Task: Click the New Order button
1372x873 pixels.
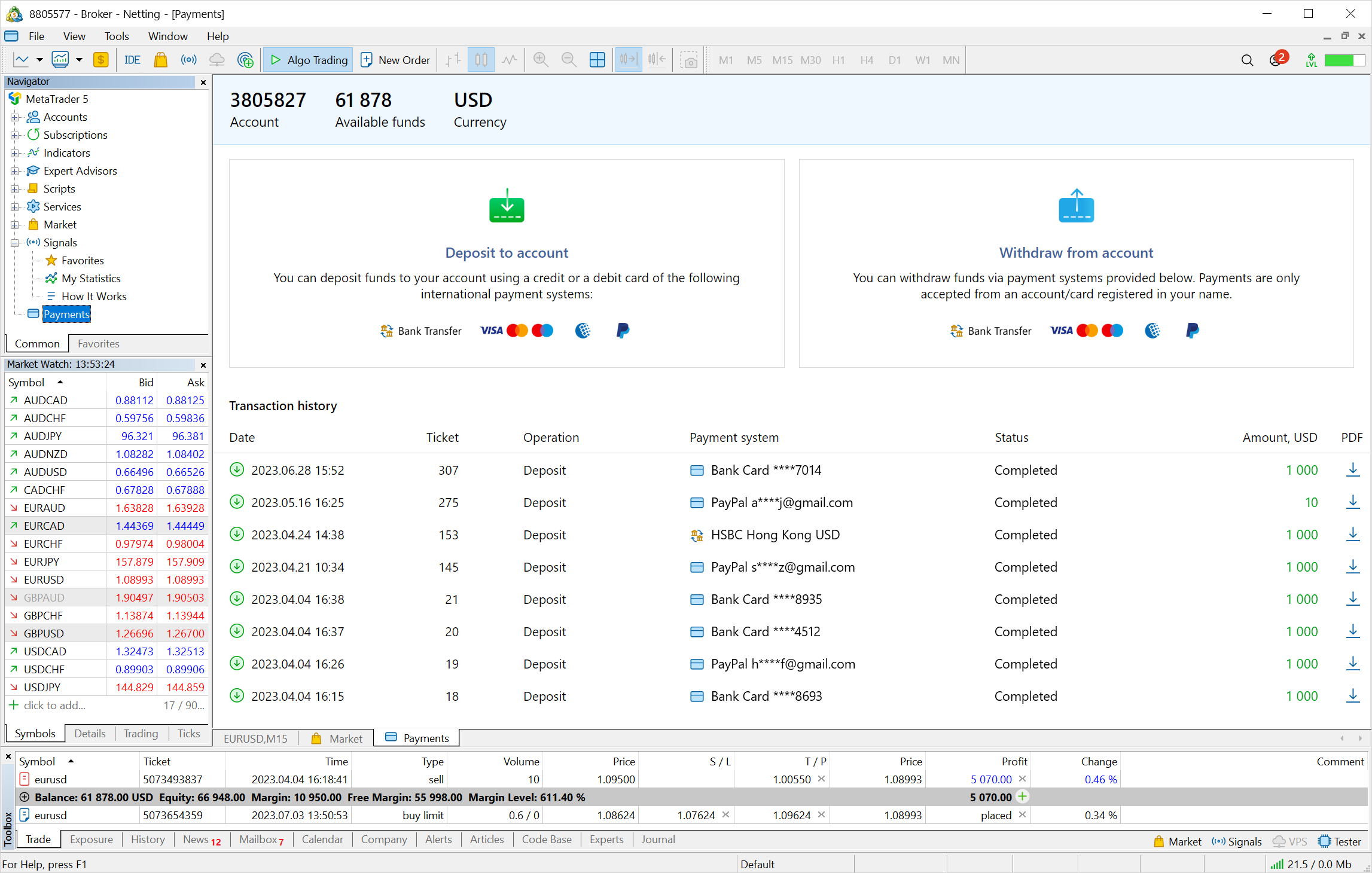Action: (396, 60)
